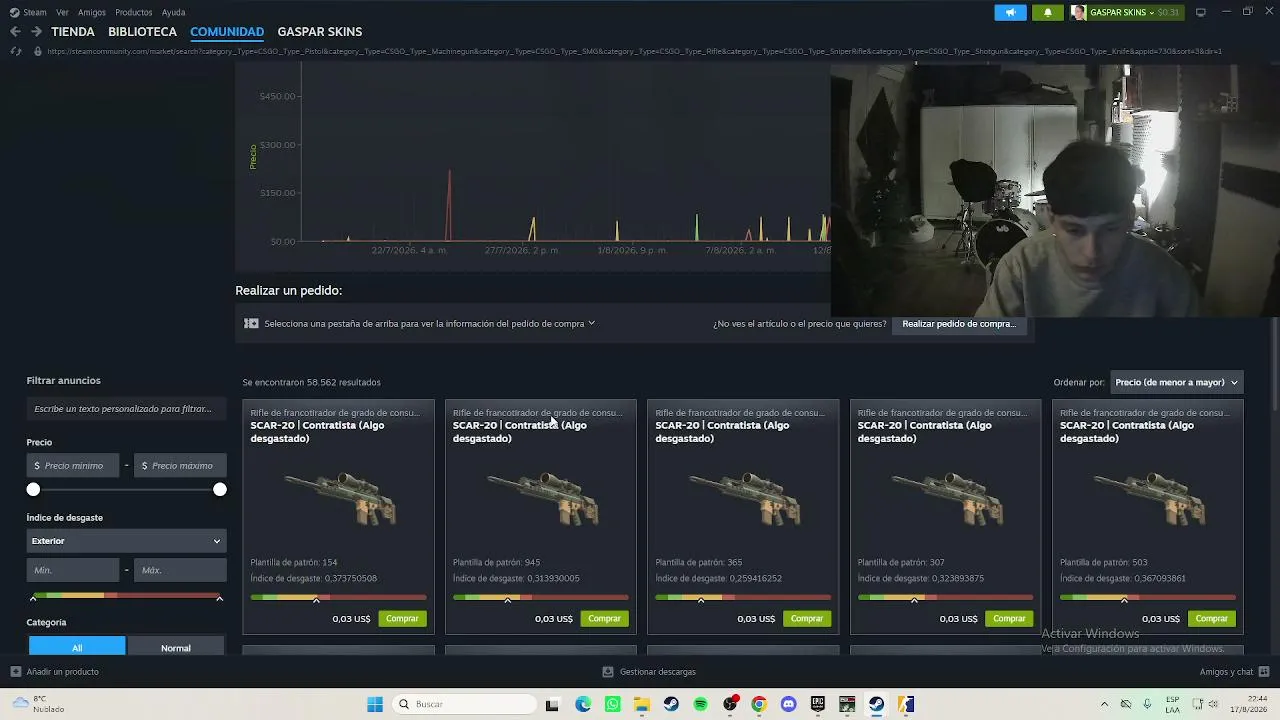Go to the BIBLIOTECA tab
Image resolution: width=1280 pixels, height=720 pixels.
point(142,32)
